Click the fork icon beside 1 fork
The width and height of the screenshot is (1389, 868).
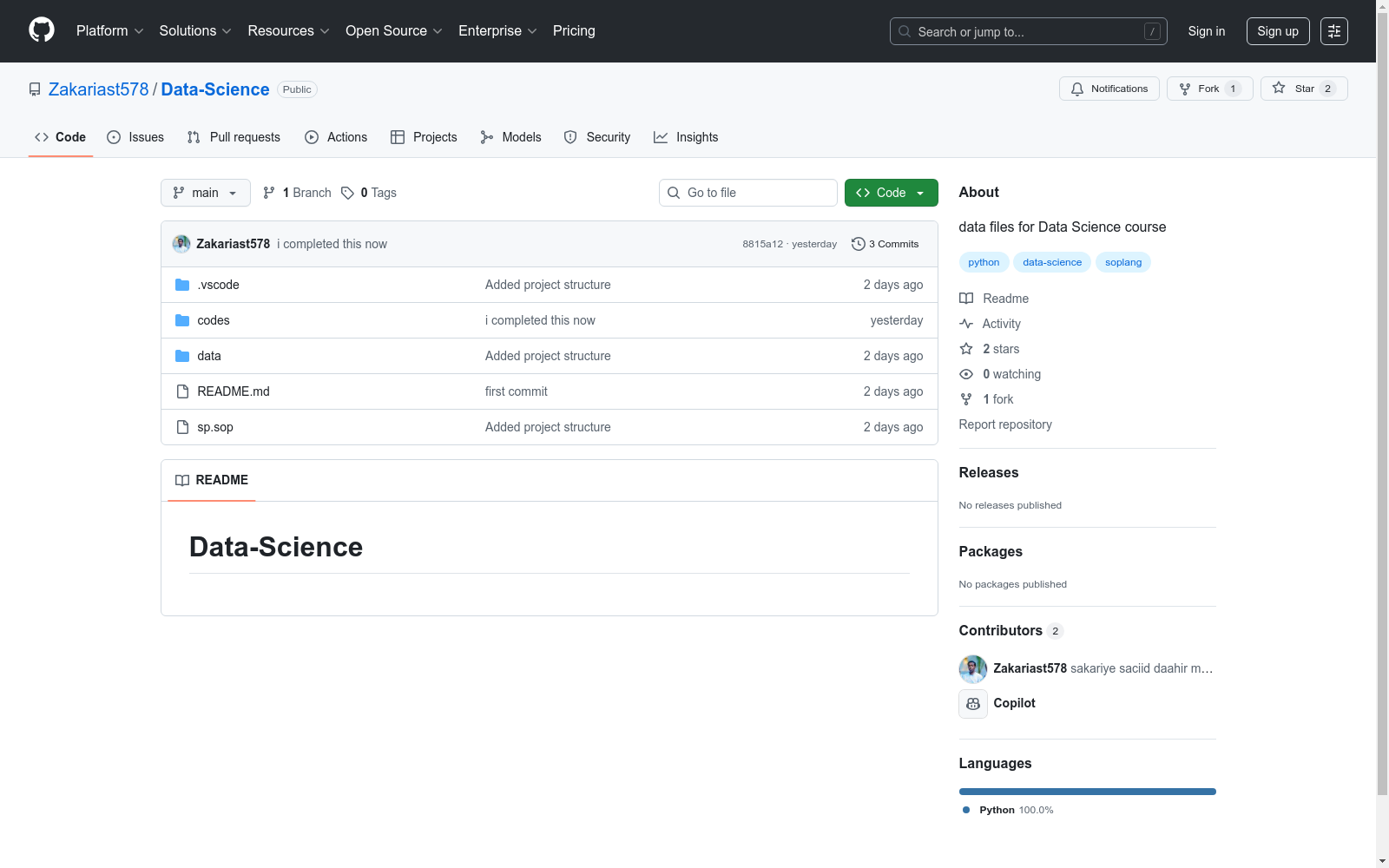pyautogui.click(x=966, y=399)
